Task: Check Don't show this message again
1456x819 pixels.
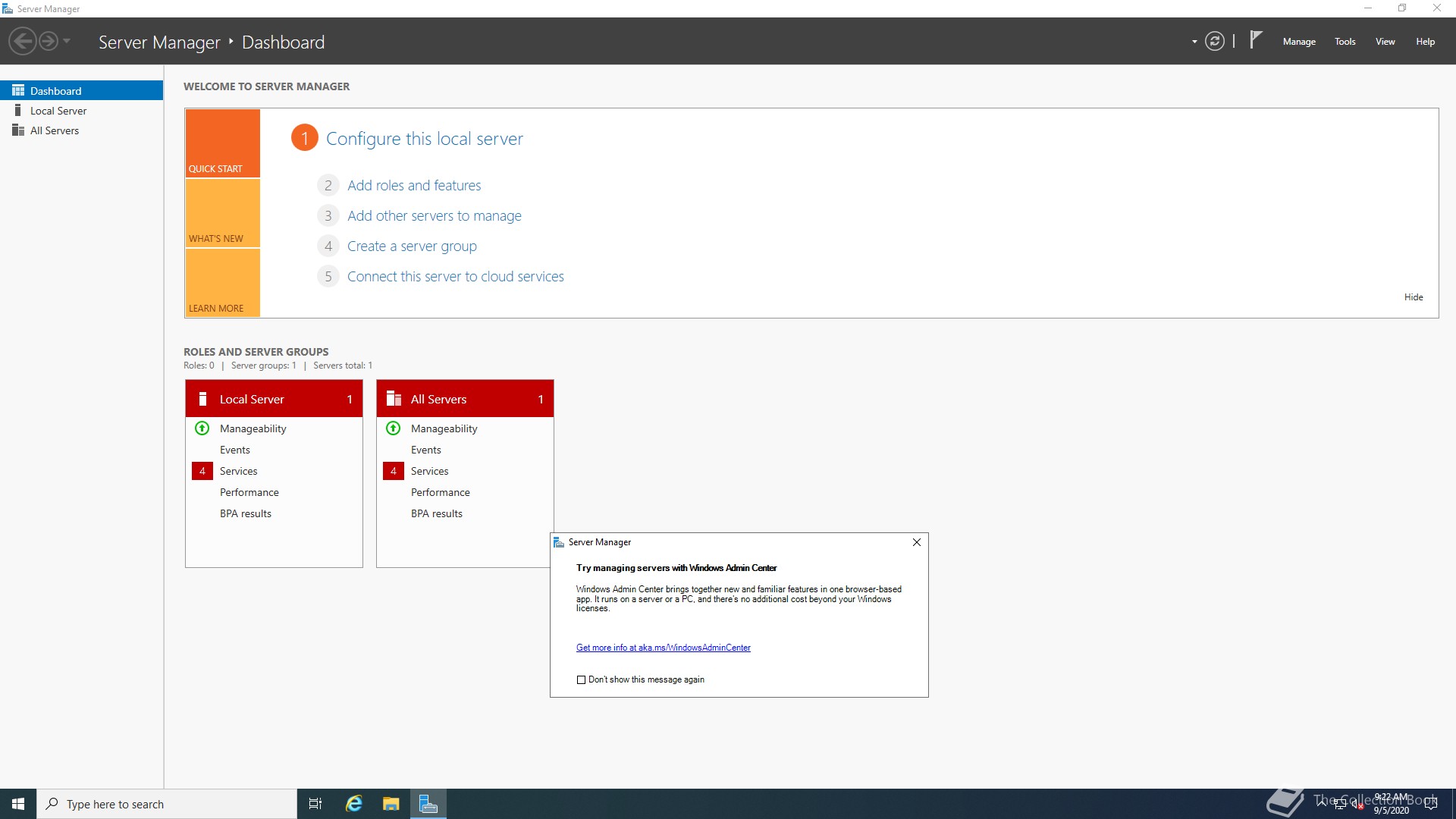Action: 582,680
